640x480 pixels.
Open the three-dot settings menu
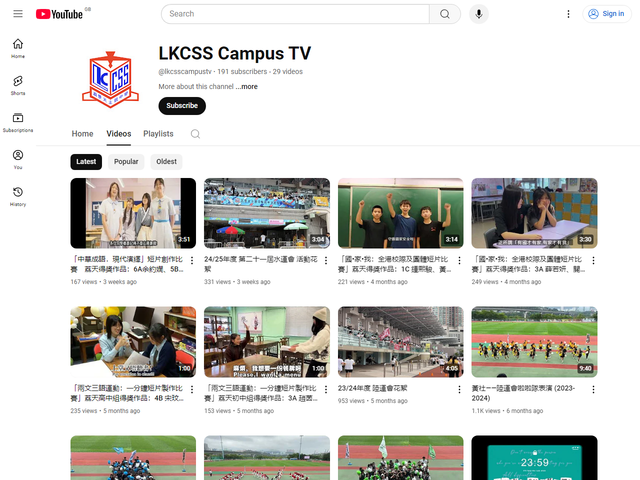[x=568, y=14]
